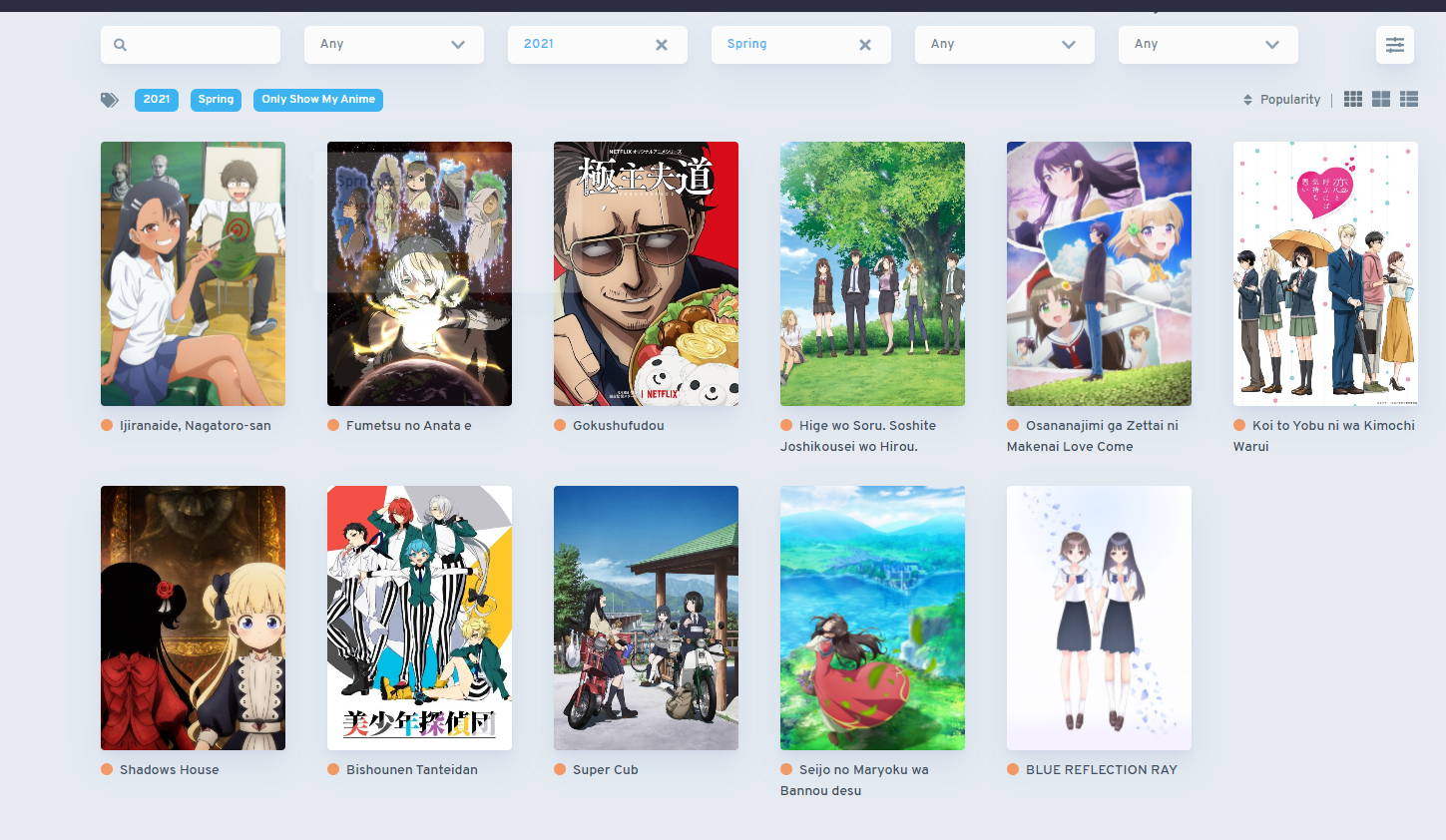Remove the Spring filter chip
1446x840 pixels.
(x=216, y=100)
